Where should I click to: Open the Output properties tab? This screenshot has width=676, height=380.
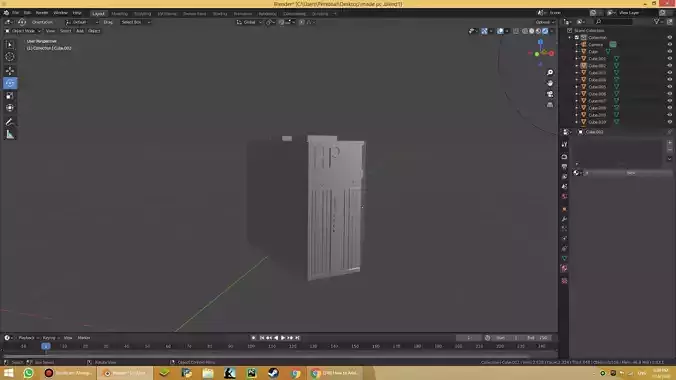pos(564,166)
